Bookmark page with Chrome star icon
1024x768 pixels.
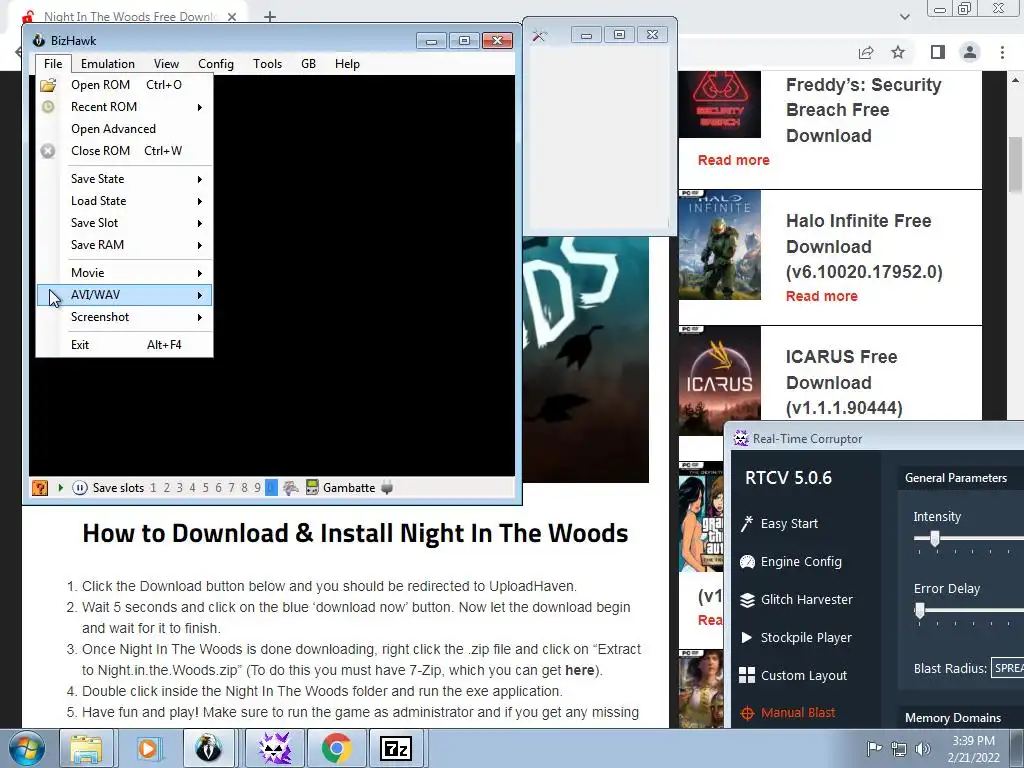[898, 52]
